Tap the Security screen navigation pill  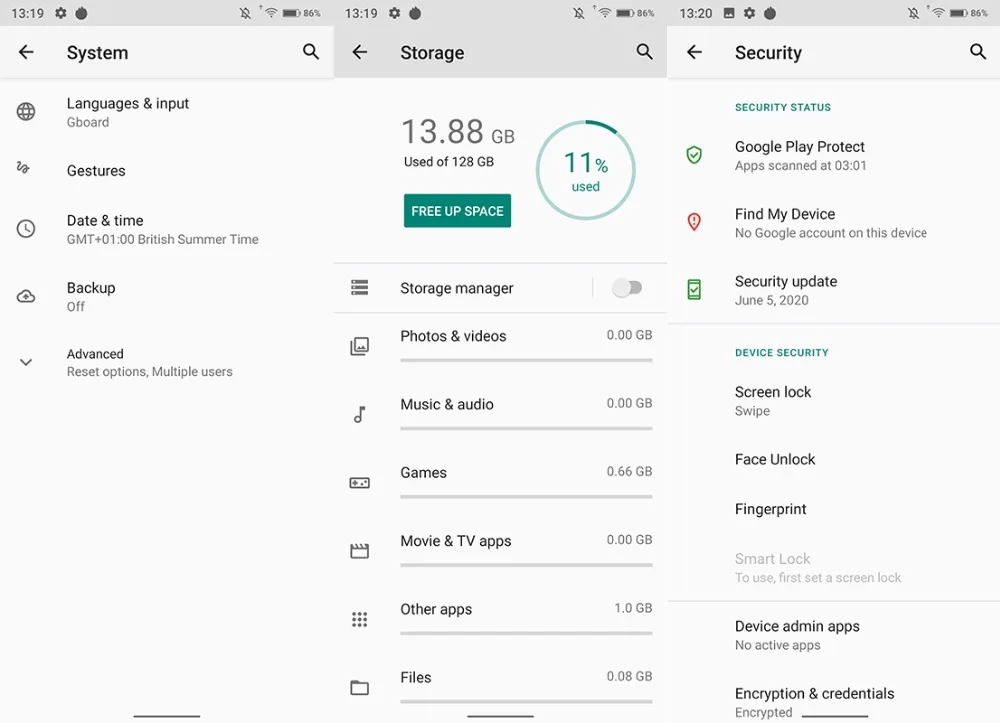pyautogui.click(x=835, y=716)
